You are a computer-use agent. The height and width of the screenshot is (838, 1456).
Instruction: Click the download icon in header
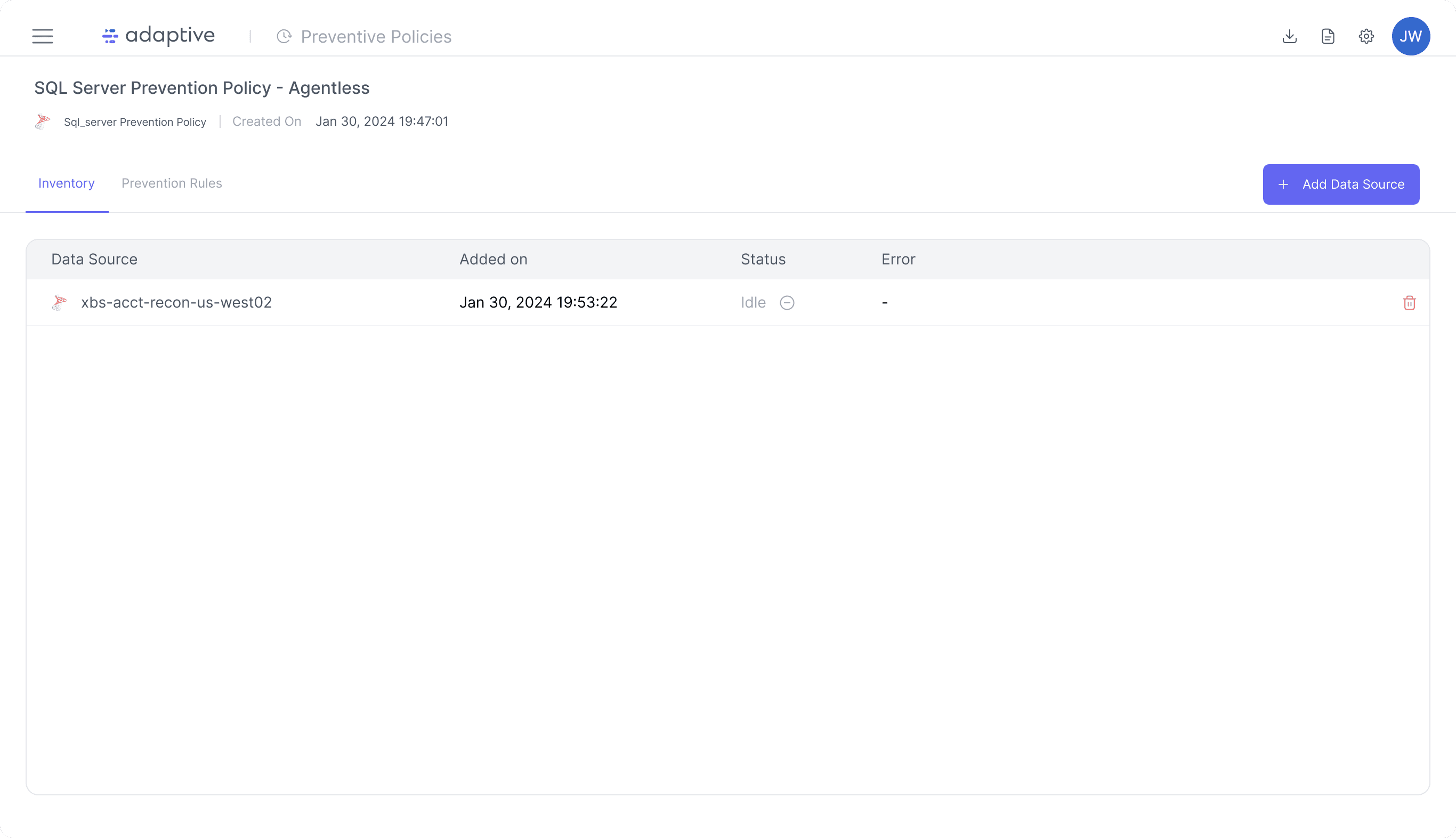tap(1289, 36)
